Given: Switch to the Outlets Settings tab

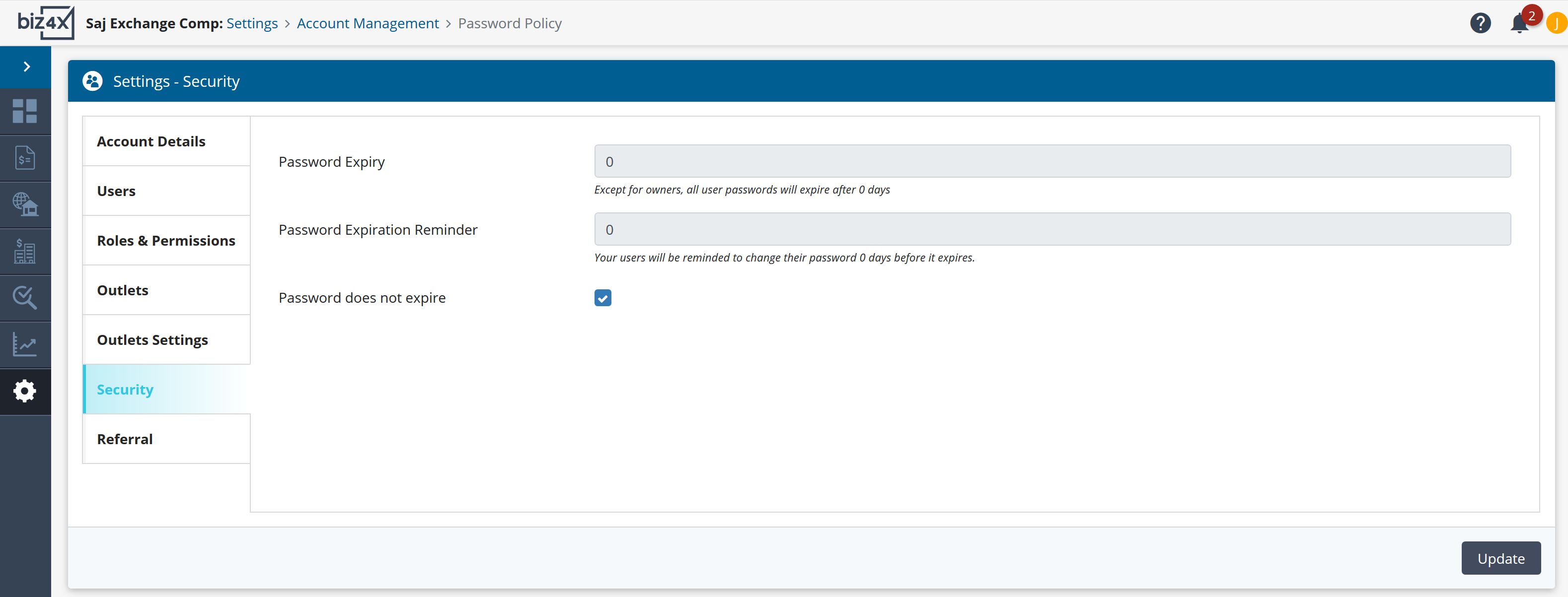Looking at the screenshot, I should [166, 340].
